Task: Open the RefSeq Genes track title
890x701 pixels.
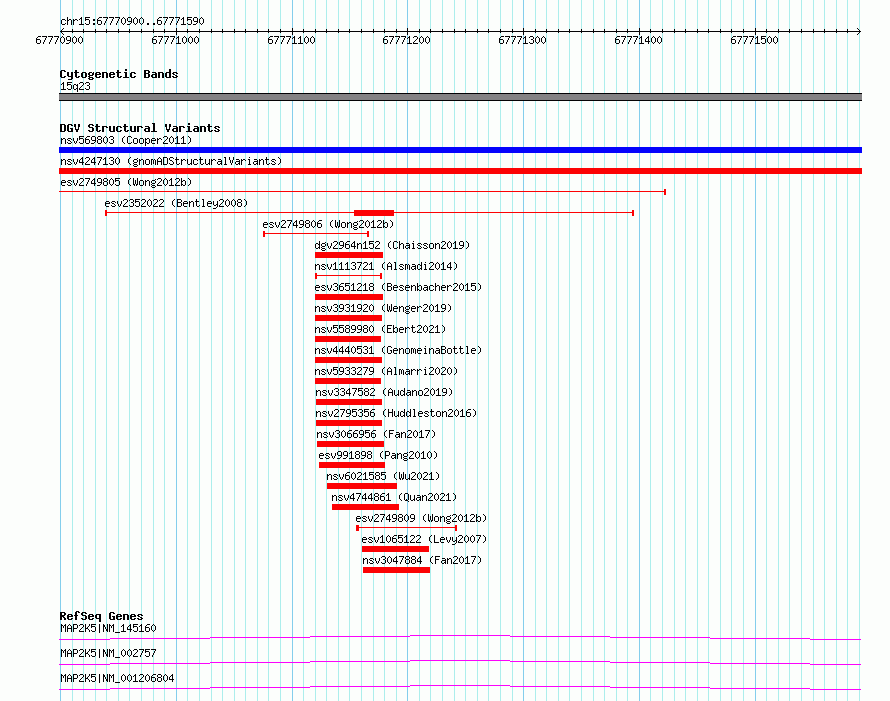Action: point(102,616)
